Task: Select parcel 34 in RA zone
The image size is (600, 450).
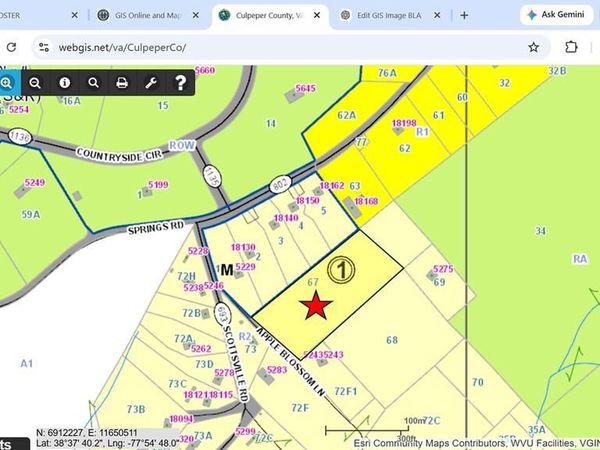Action: pyautogui.click(x=540, y=231)
